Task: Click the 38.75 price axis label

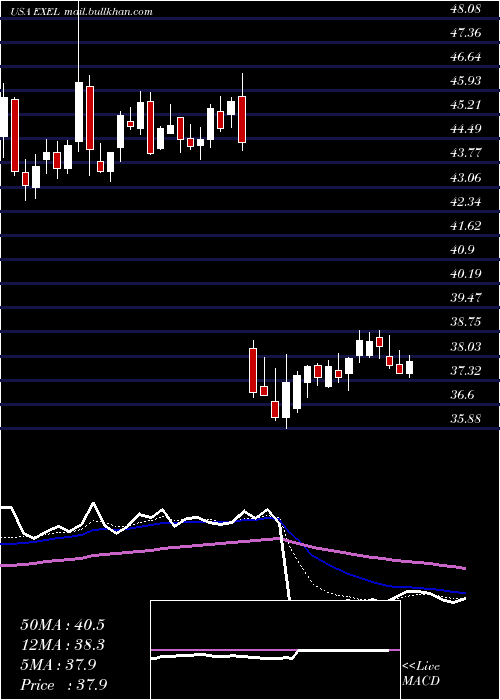Action: tap(466, 322)
